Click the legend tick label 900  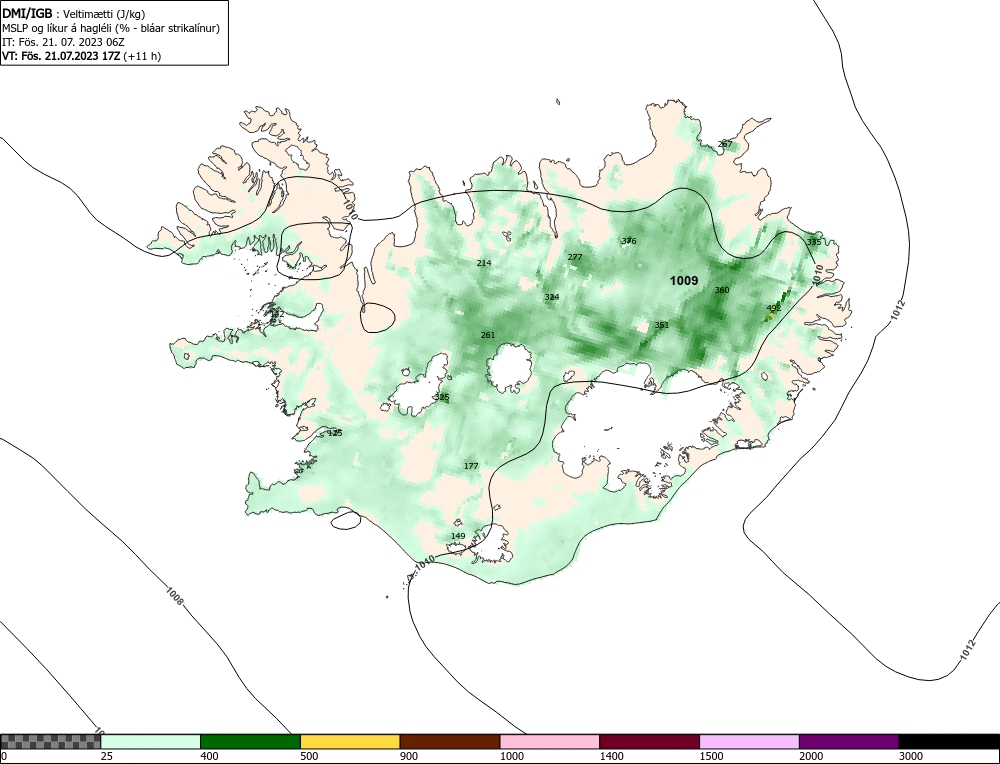click(409, 756)
